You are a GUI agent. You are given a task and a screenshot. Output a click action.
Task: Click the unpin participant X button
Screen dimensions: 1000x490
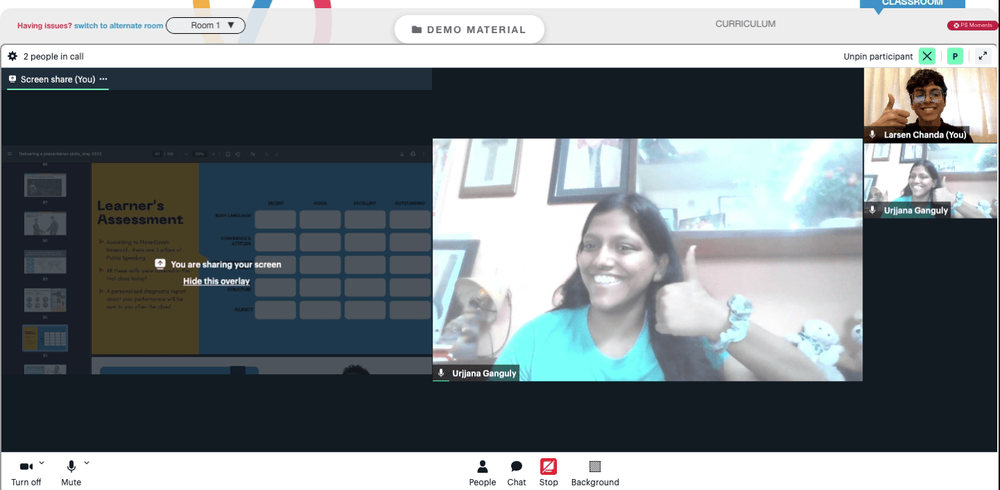click(927, 56)
